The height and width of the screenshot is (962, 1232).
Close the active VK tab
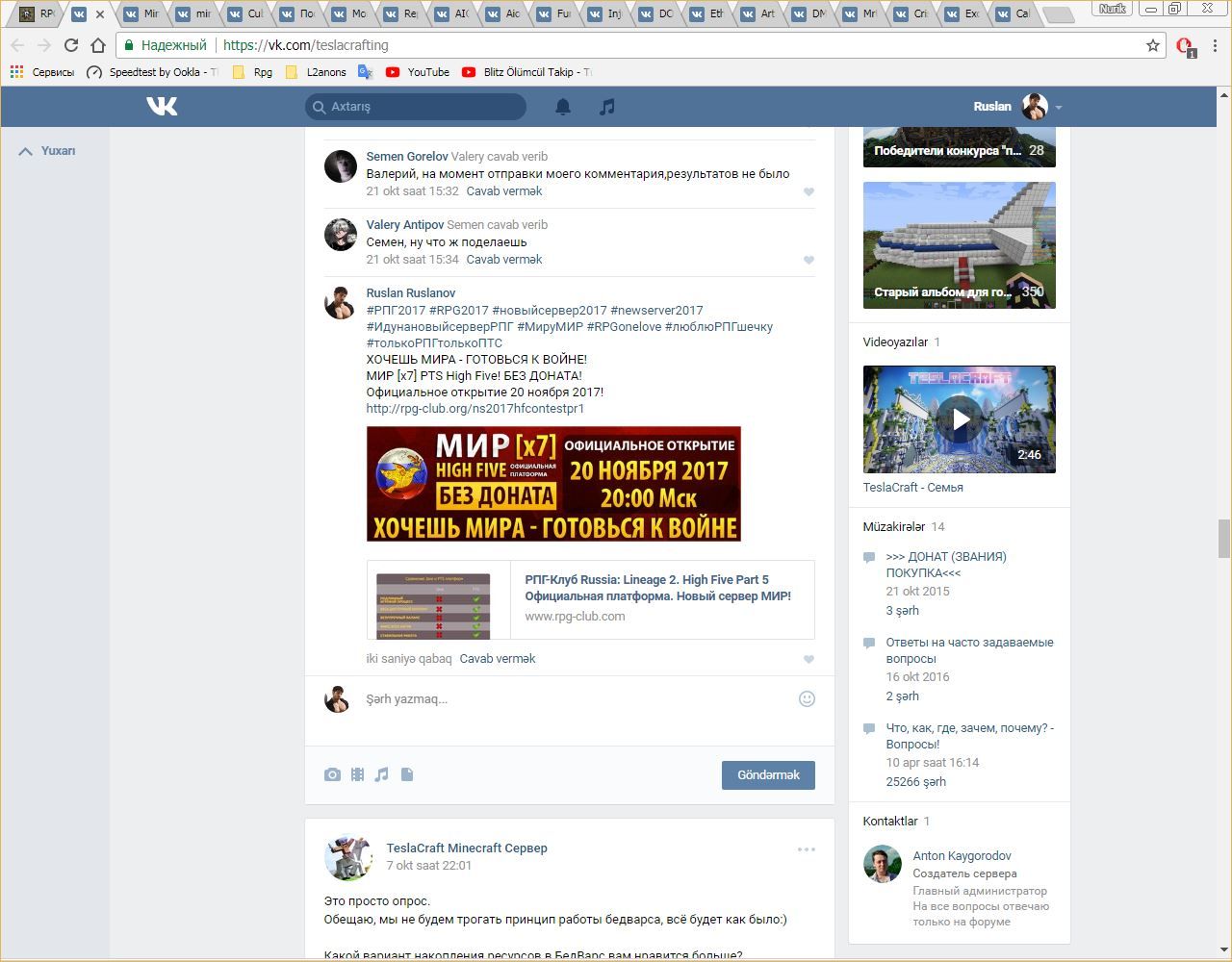pos(99,14)
